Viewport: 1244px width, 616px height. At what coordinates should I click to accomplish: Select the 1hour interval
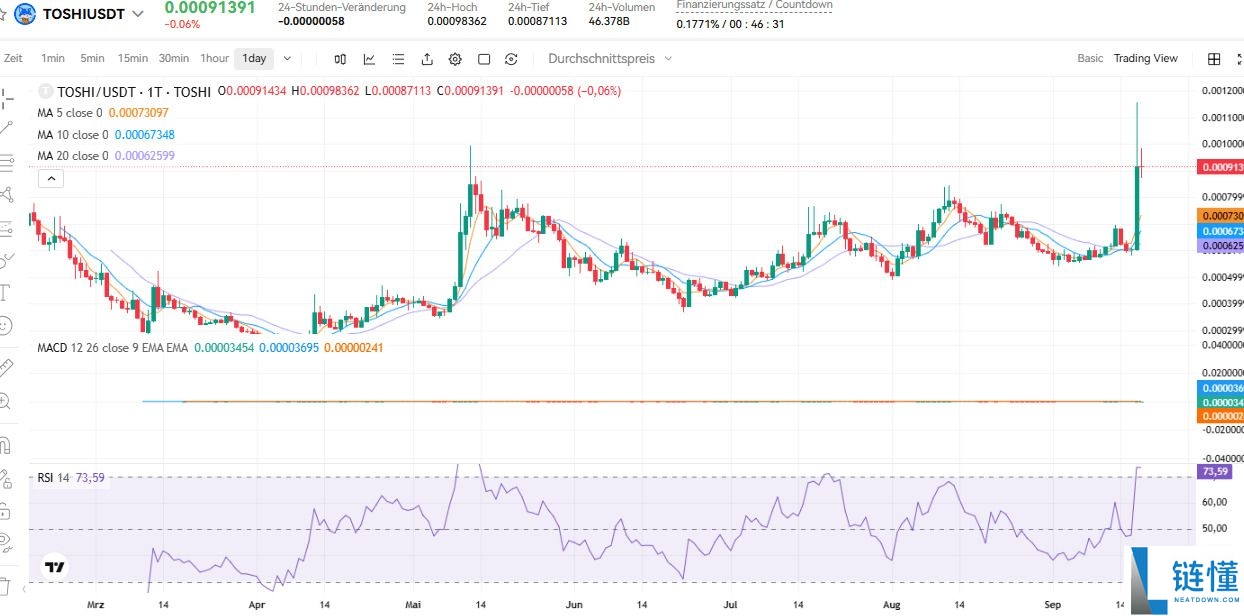click(214, 58)
